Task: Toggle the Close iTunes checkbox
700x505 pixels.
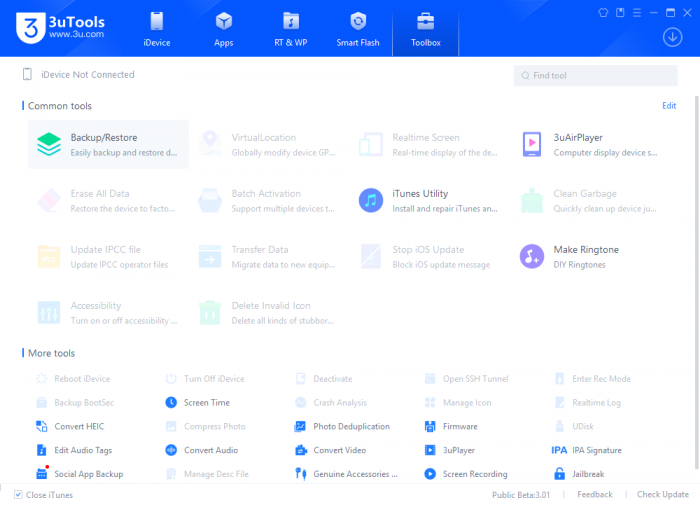Action: 18,495
